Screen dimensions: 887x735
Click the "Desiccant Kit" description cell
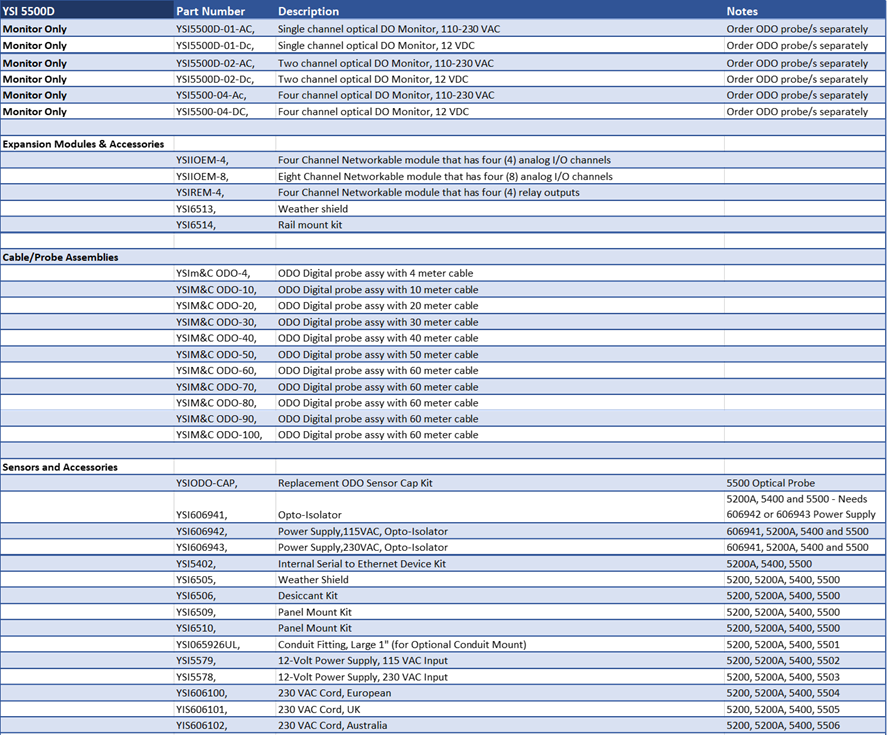pyautogui.click(x=308, y=595)
